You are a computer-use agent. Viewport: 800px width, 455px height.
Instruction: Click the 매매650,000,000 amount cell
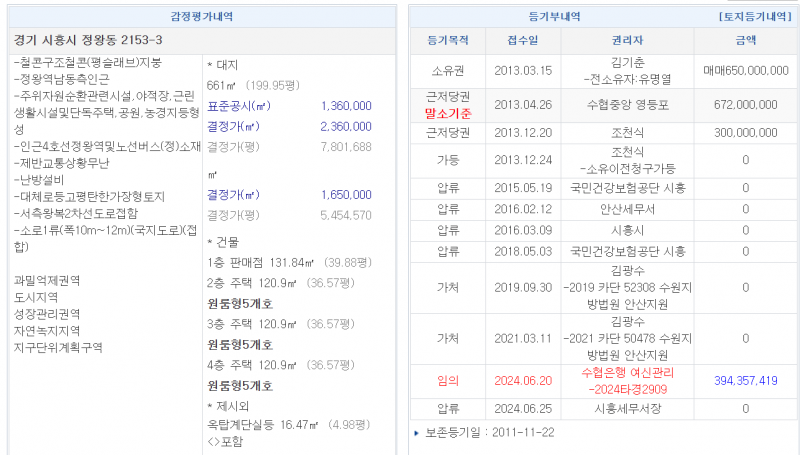(x=745, y=69)
